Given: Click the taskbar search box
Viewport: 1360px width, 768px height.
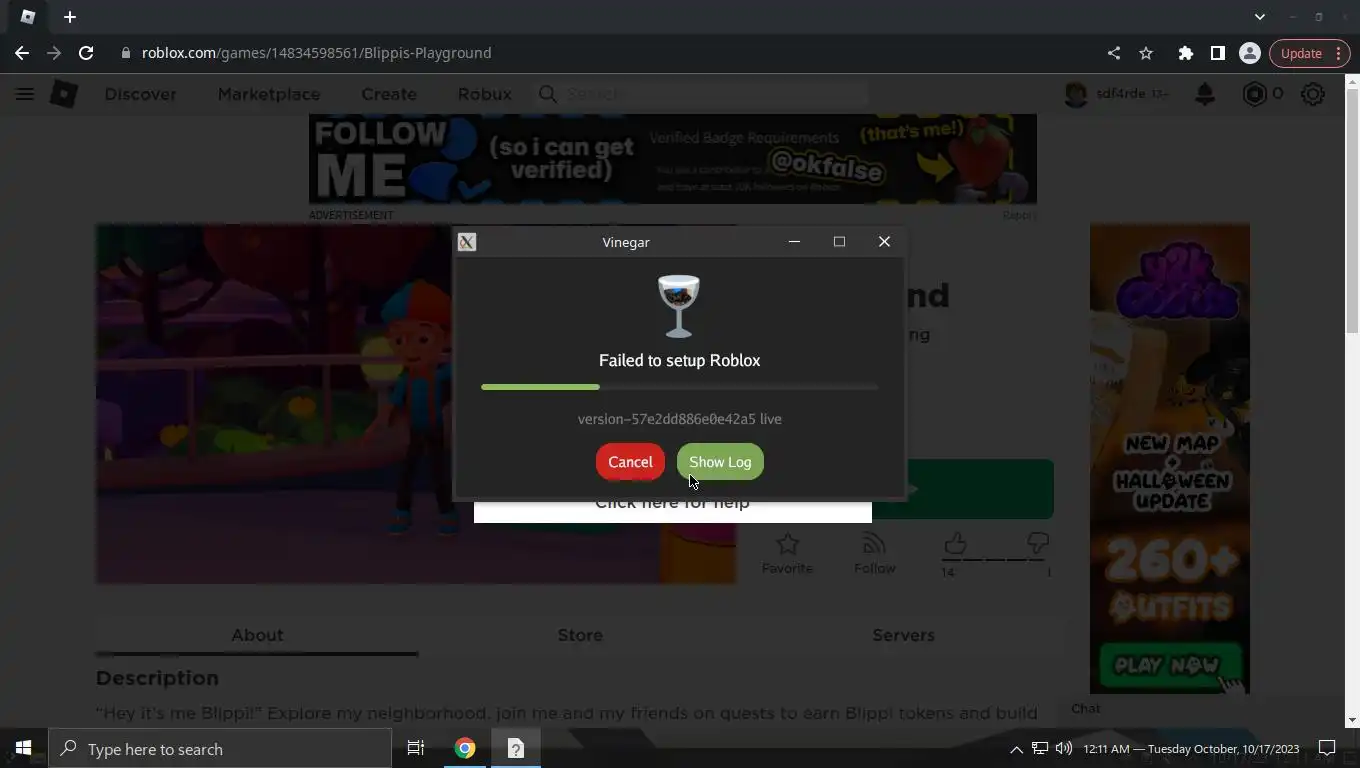Looking at the screenshot, I should (x=220, y=749).
